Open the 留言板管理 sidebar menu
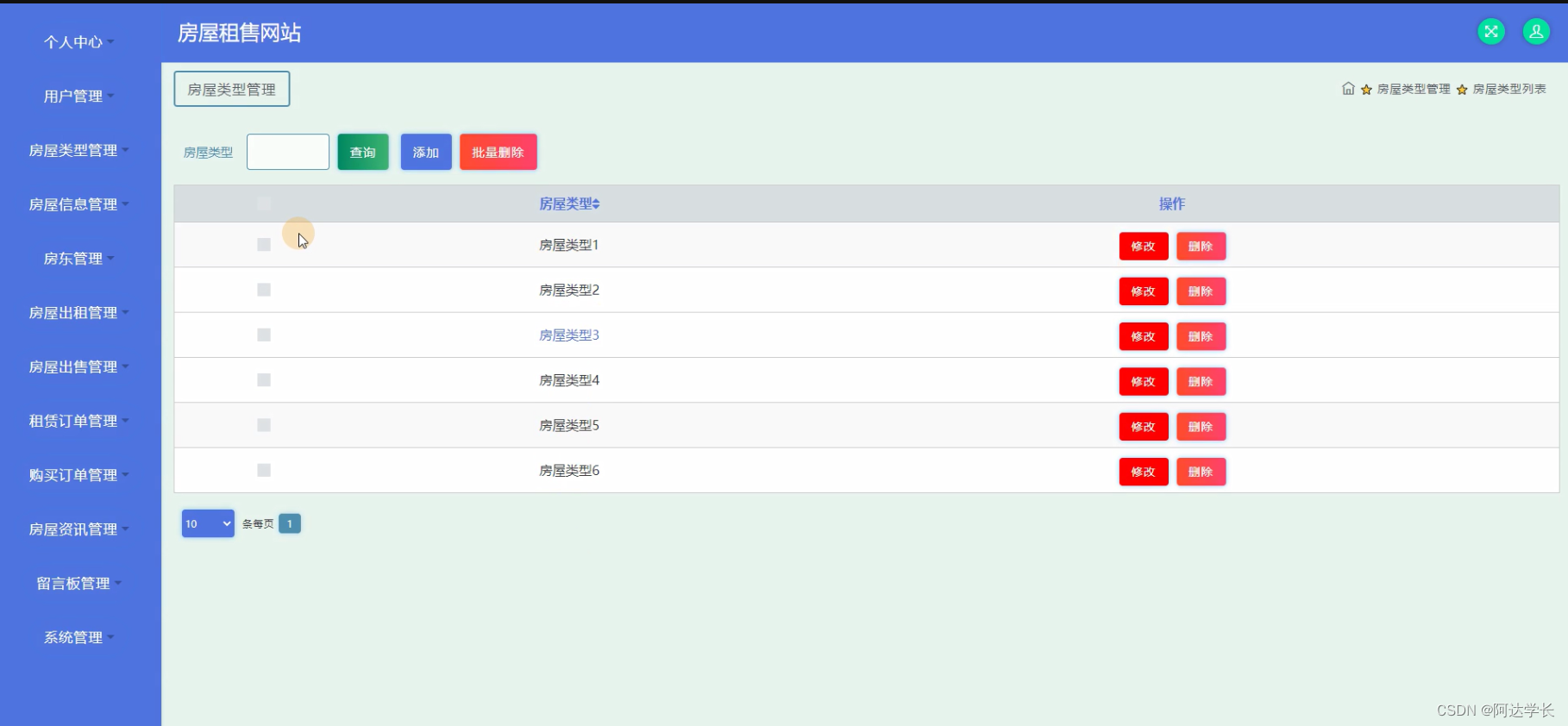The height and width of the screenshot is (726, 1568). tap(78, 584)
